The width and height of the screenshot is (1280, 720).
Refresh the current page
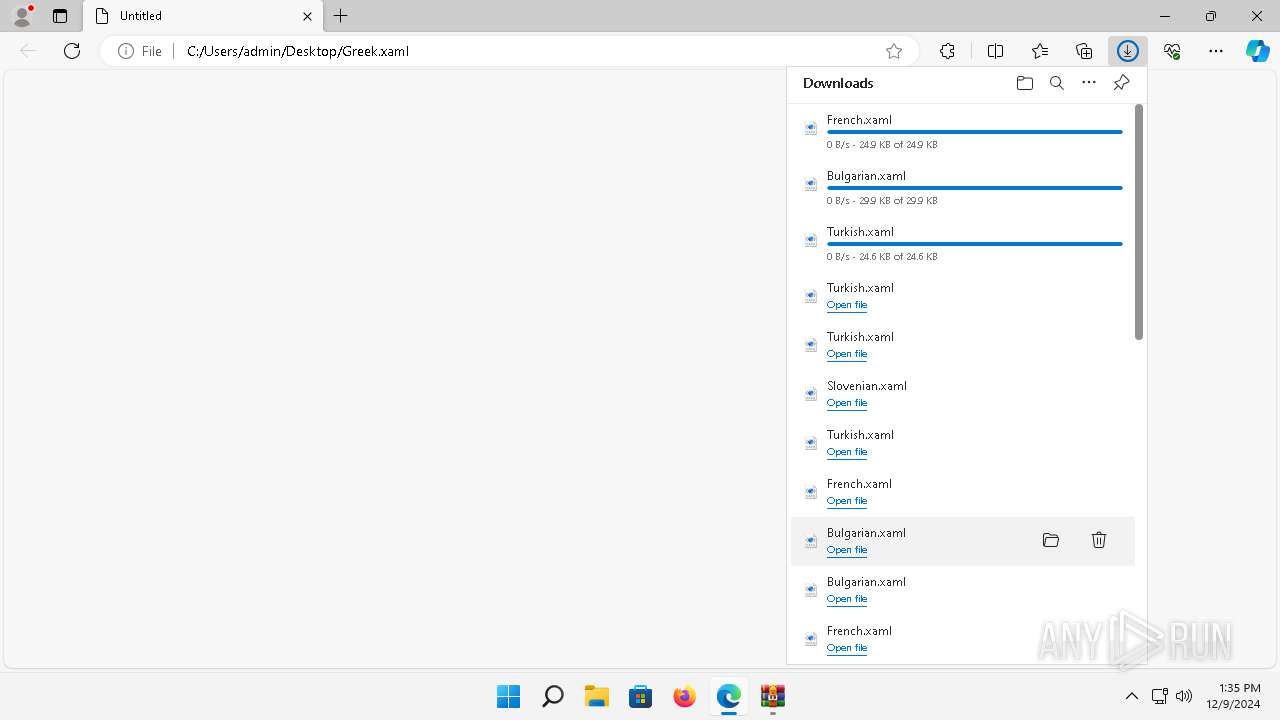point(72,51)
